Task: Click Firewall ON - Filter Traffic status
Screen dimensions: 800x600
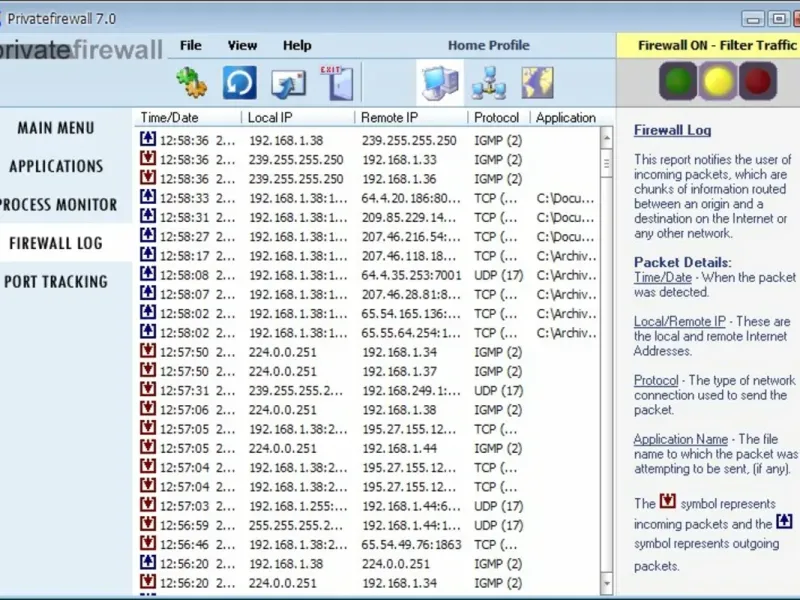Action: click(x=717, y=45)
